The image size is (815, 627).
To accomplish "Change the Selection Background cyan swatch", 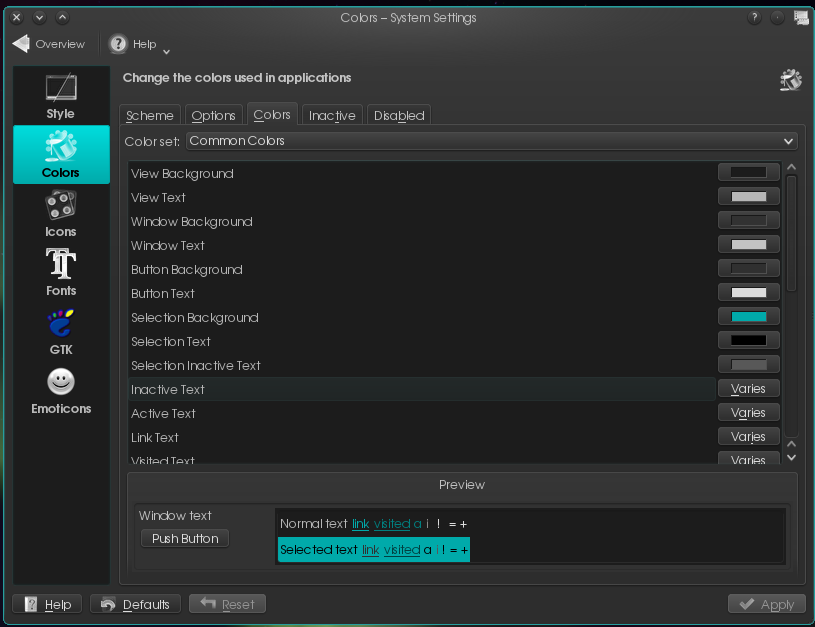I will coord(748,317).
